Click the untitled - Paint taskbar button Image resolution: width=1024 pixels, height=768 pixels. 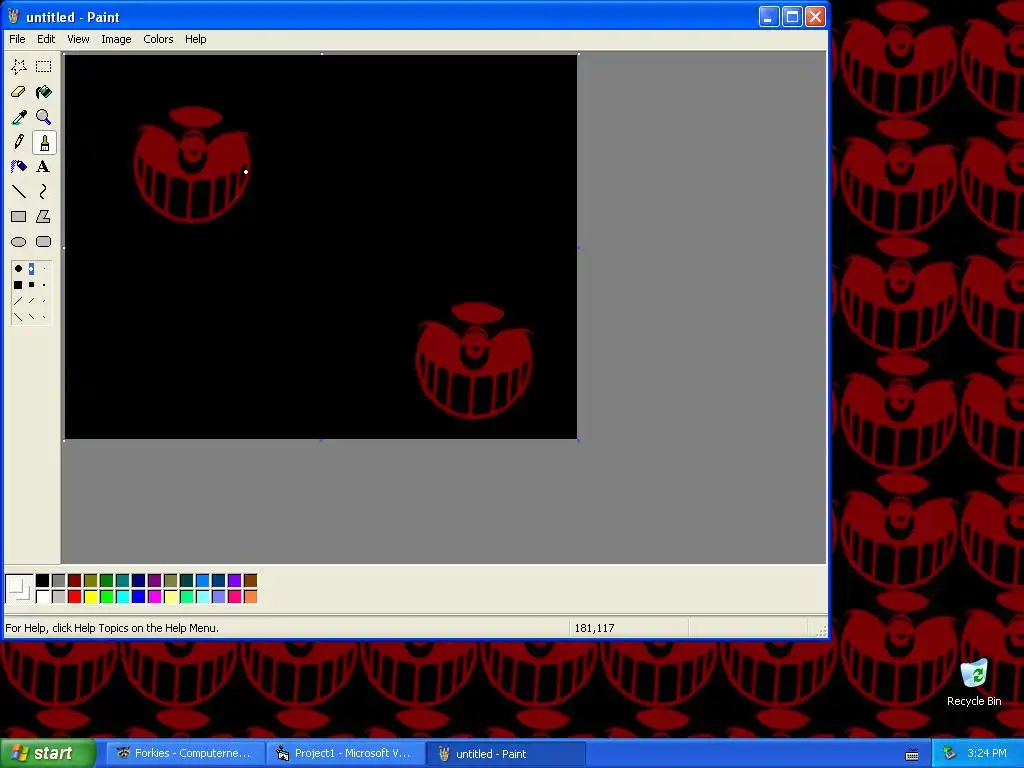pyautogui.click(x=506, y=753)
